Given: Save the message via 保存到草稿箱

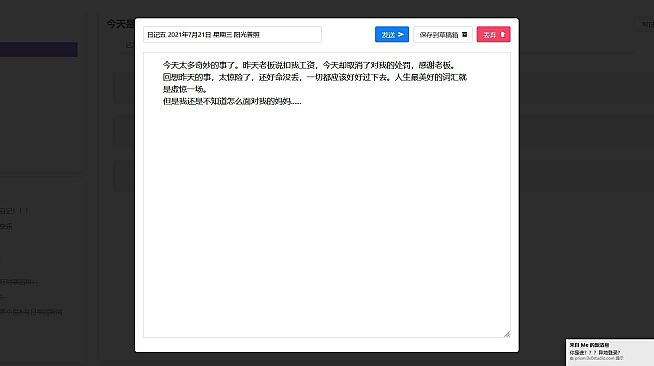Looking at the screenshot, I should pos(443,35).
